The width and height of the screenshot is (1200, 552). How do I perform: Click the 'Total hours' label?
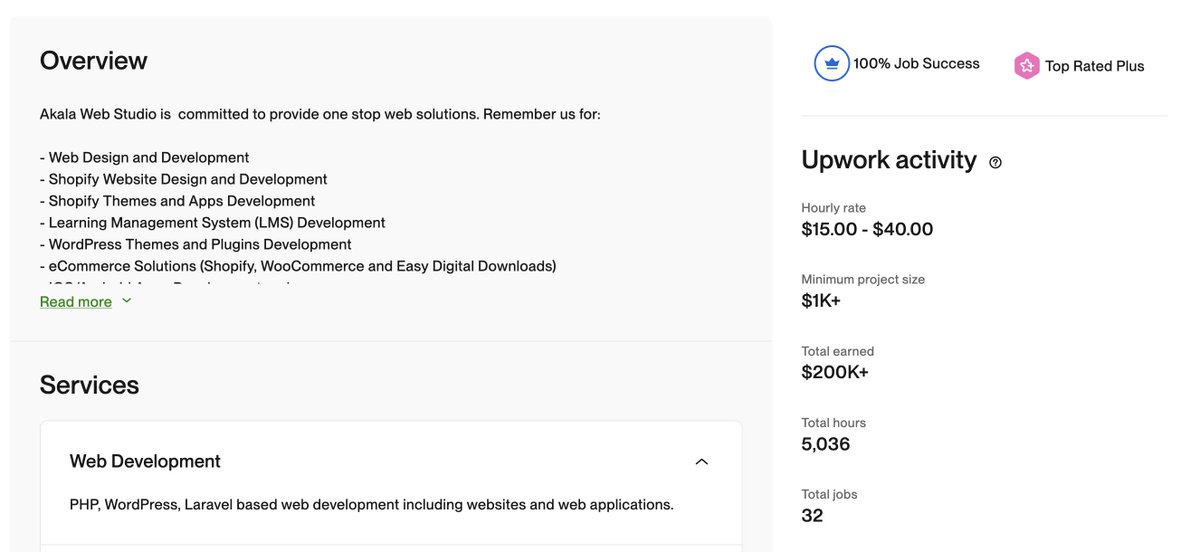tap(834, 422)
